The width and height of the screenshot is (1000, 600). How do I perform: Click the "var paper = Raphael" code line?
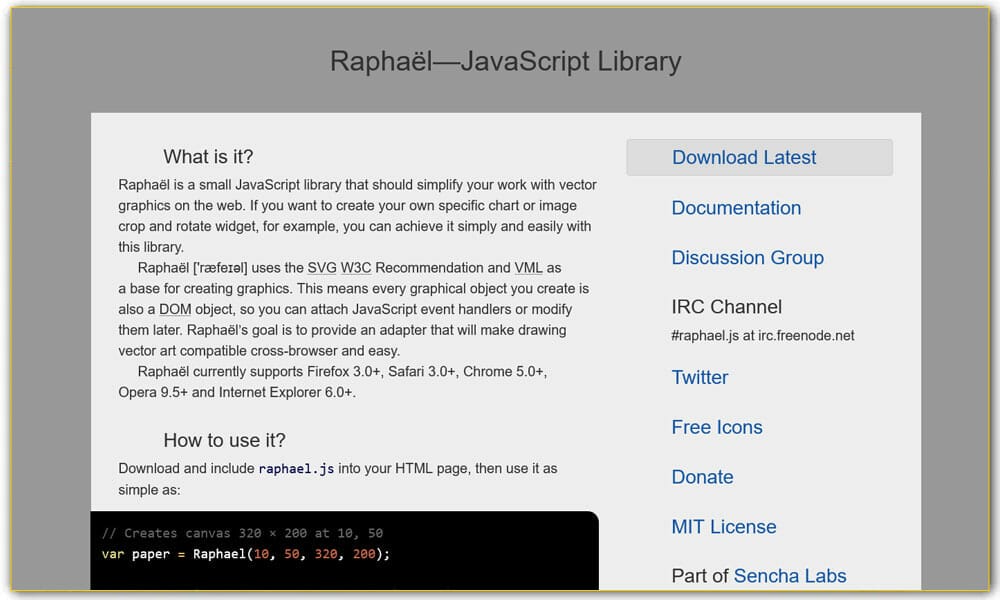click(245, 554)
